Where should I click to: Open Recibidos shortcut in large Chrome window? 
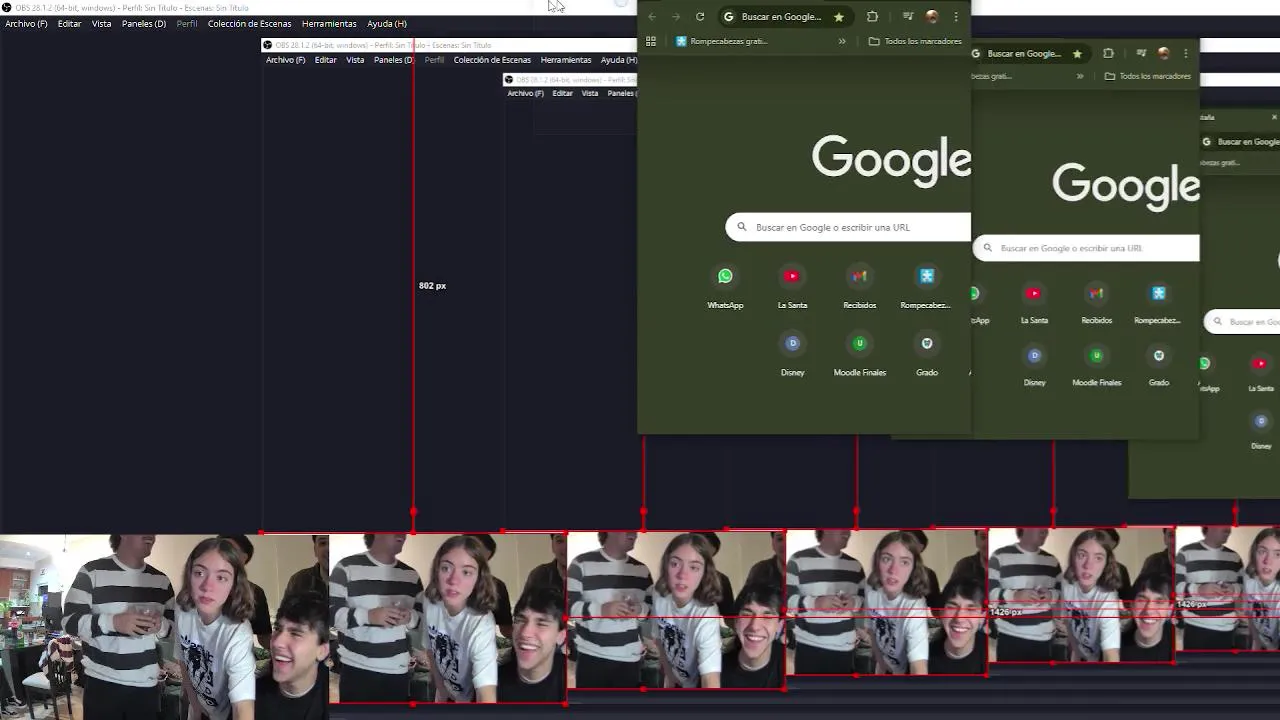(859, 287)
